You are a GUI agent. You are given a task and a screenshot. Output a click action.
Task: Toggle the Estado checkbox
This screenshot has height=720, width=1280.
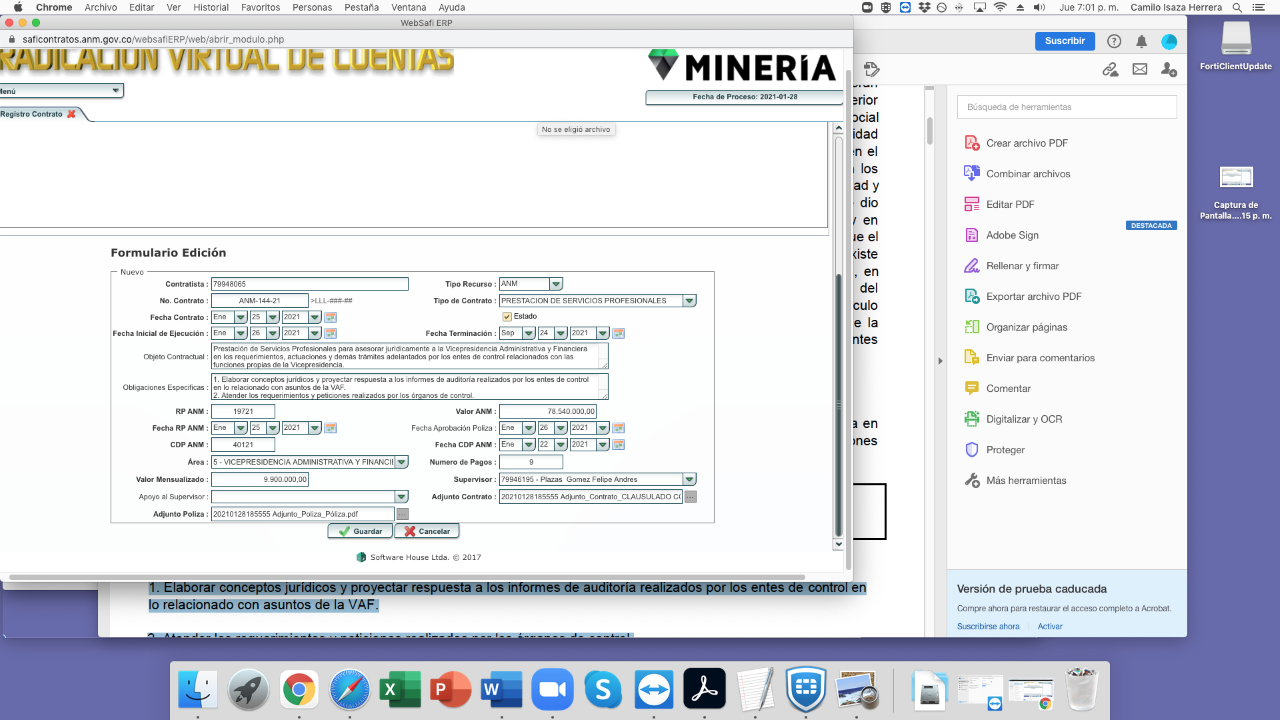[507, 317]
